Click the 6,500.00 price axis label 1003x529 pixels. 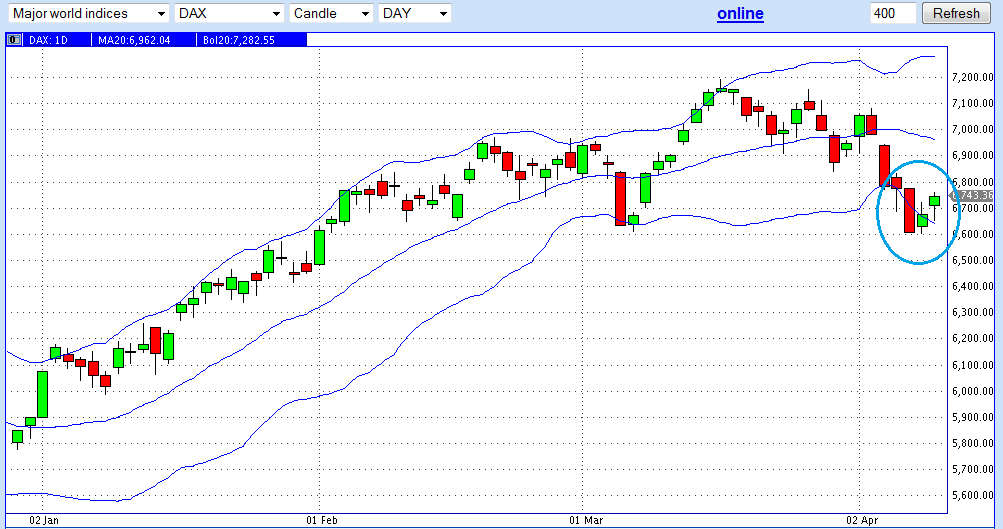972,260
